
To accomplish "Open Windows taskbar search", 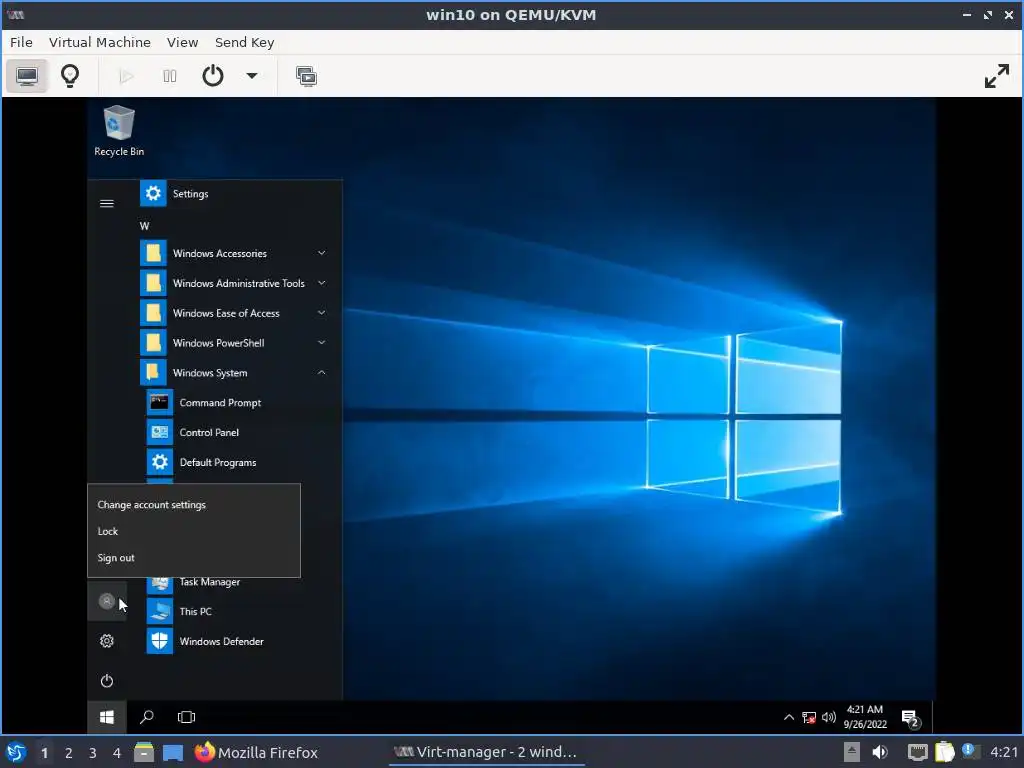I will point(146,717).
